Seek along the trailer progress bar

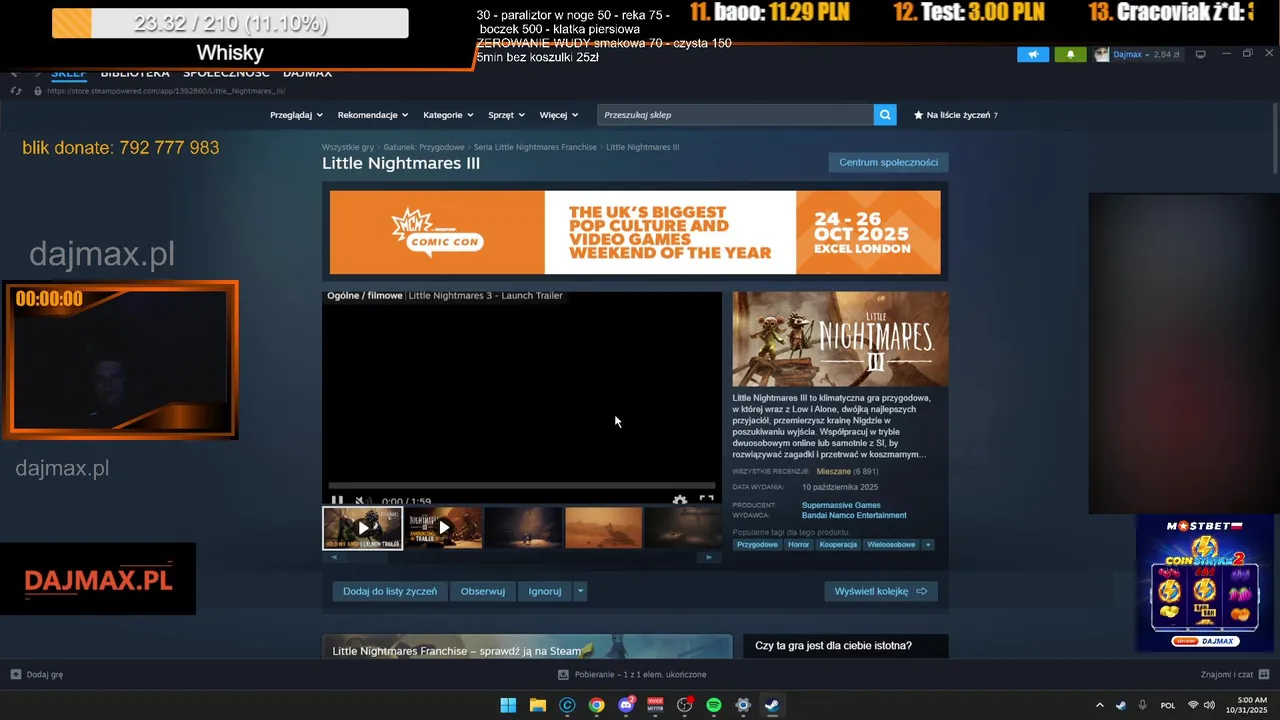(522, 486)
